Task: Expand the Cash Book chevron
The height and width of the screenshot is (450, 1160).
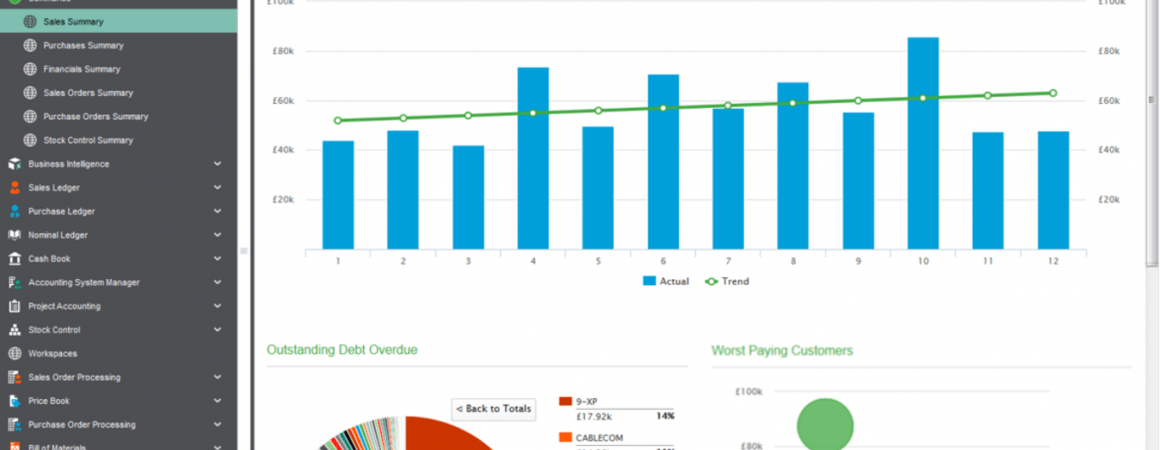Action: (x=218, y=258)
